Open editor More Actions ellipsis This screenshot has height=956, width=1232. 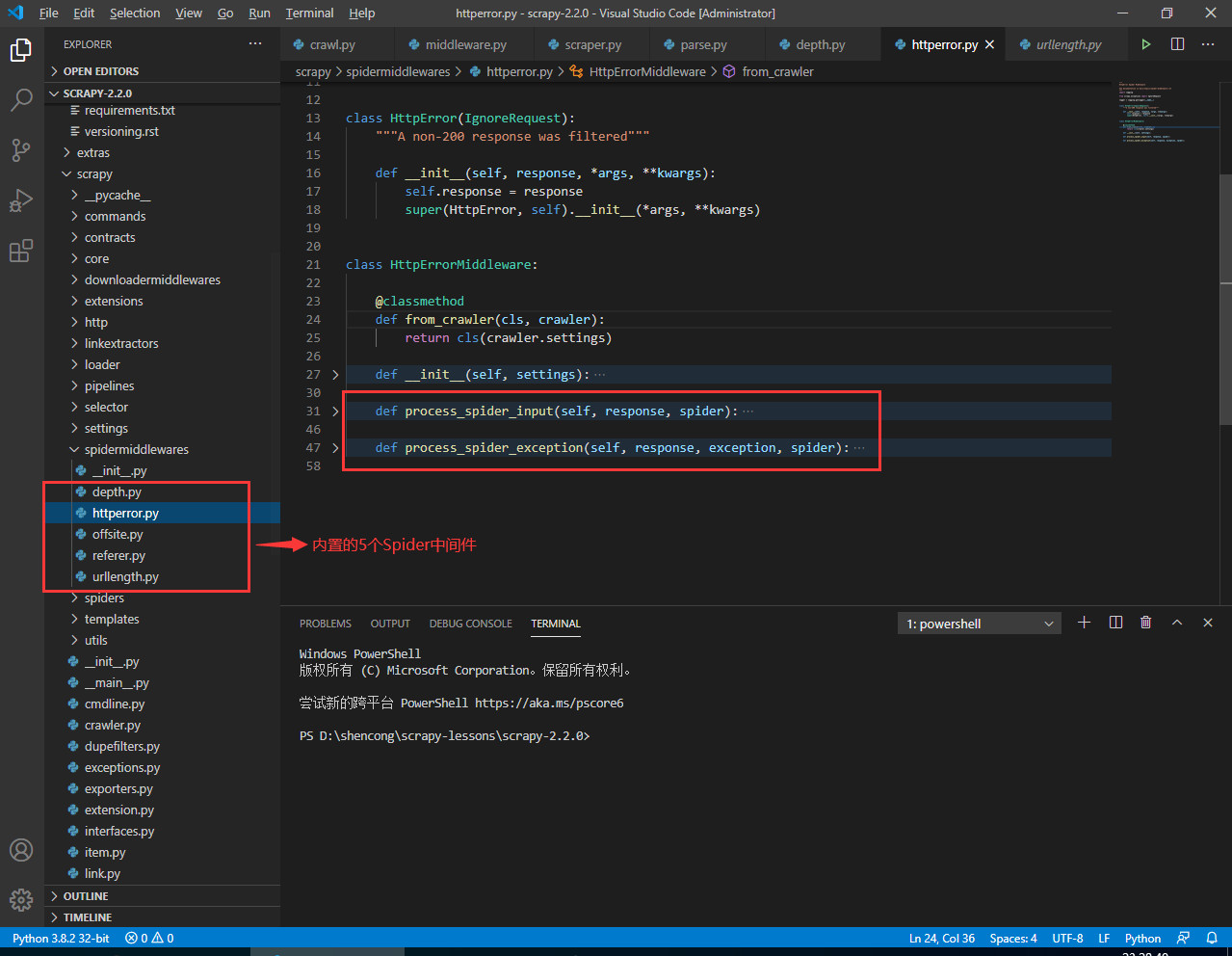pyautogui.click(x=1208, y=44)
